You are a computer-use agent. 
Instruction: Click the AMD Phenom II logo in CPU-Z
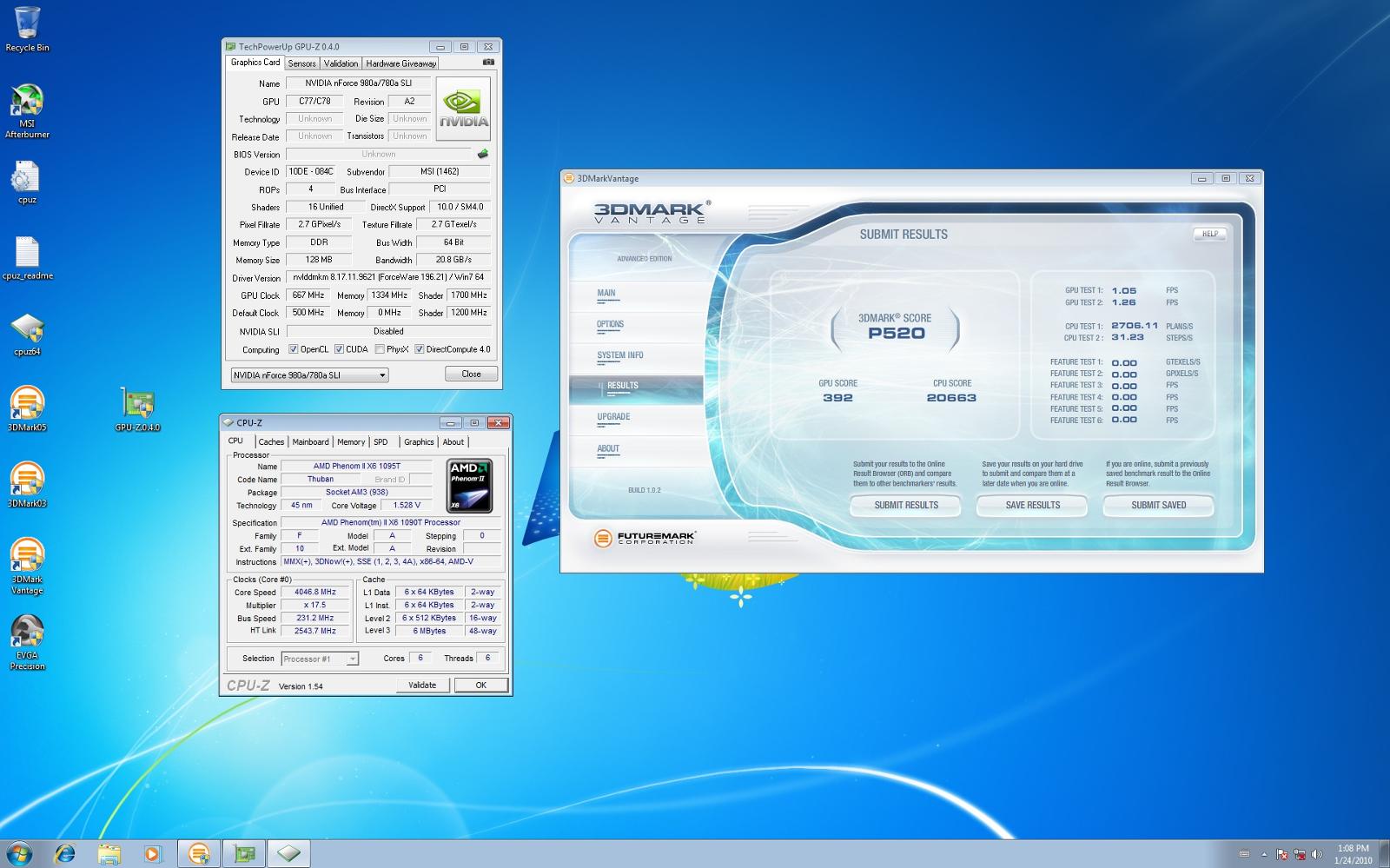click(470, 486)
